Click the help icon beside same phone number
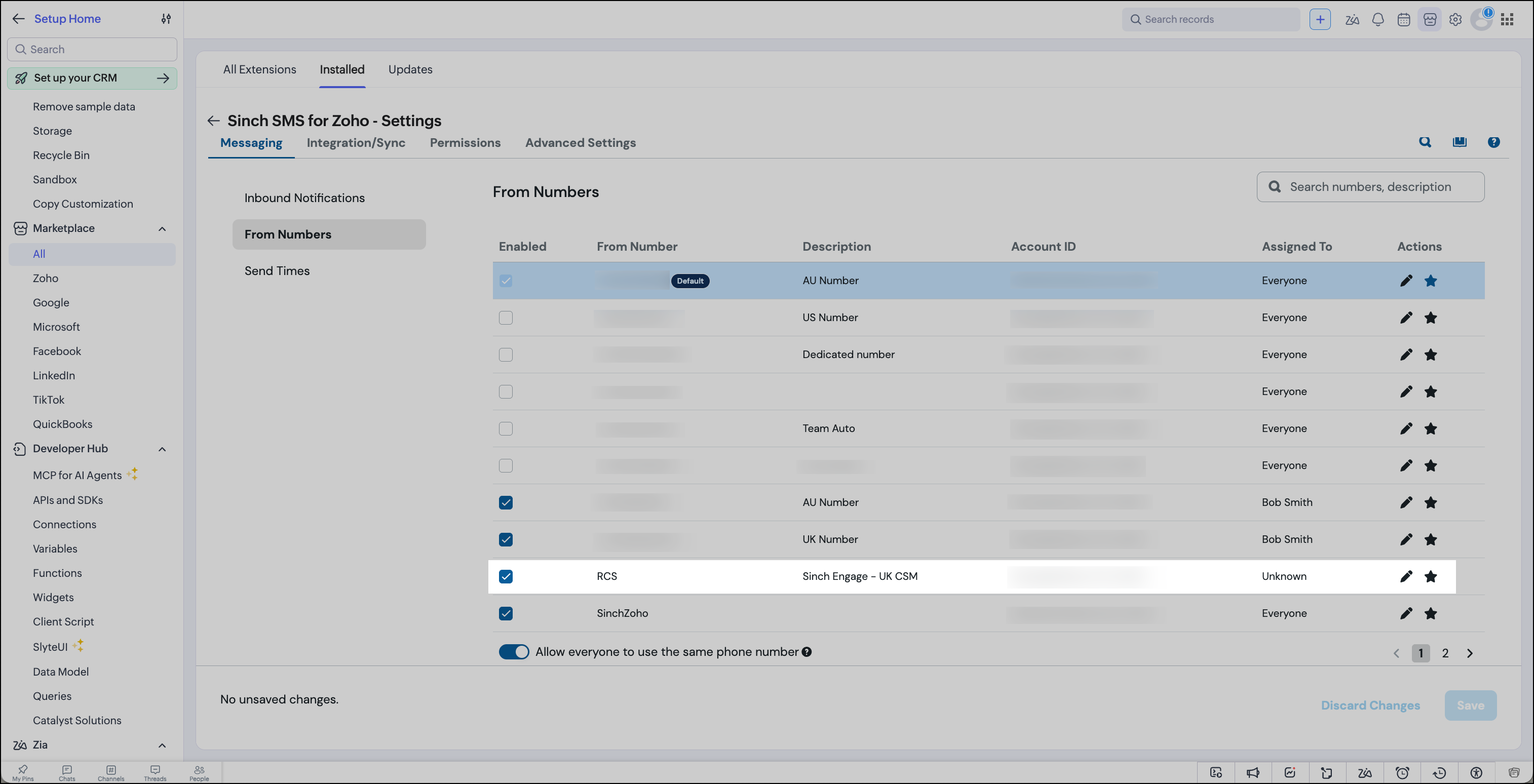 click(x=807, y=652)
